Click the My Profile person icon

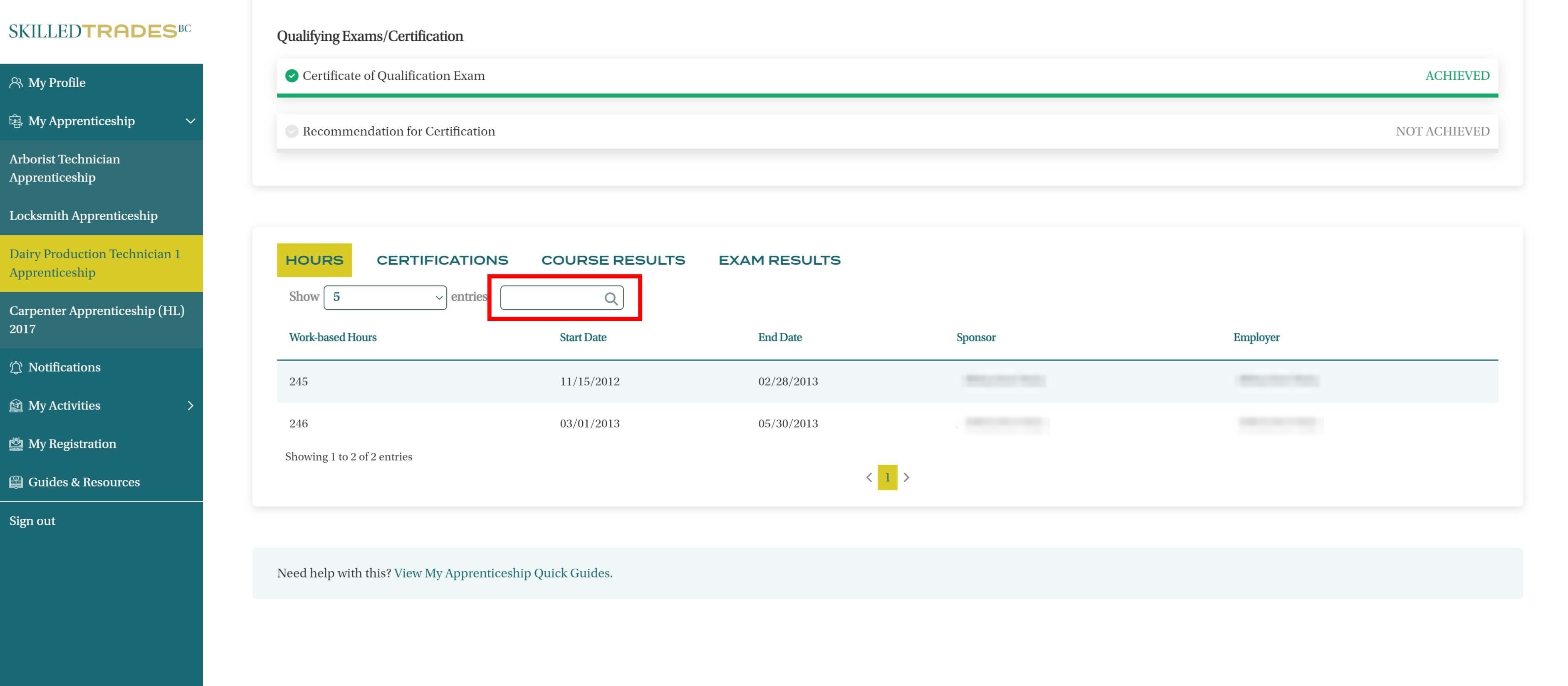pyautogui.click(x=16, y=83)
